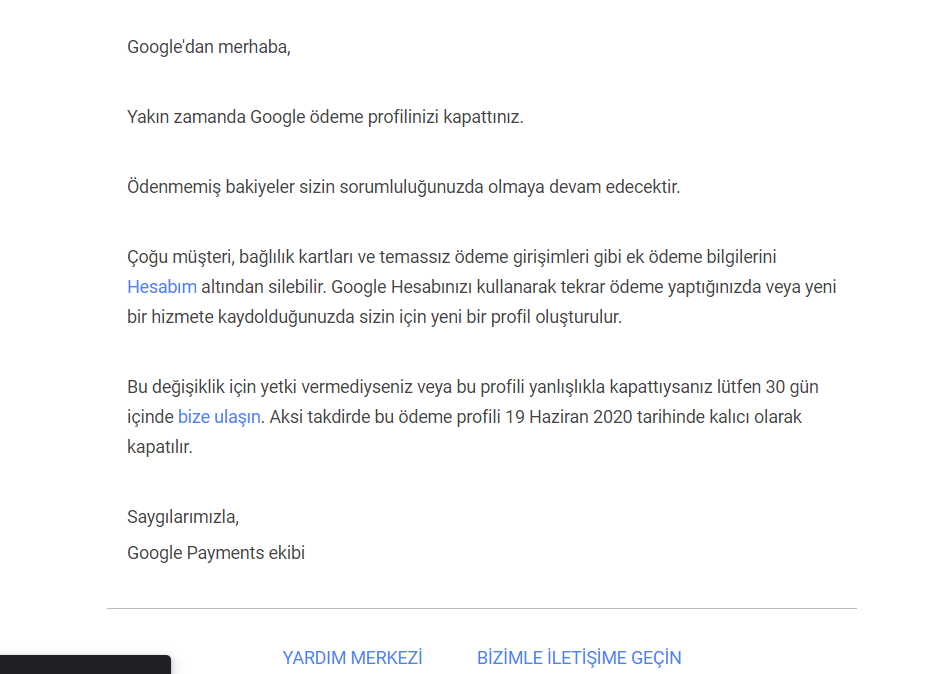This screenshot has height=674, width=952.
Task: Select BİZİMLE İLETİŞİME GEÇİN link
Action: (x=579, y=658)
